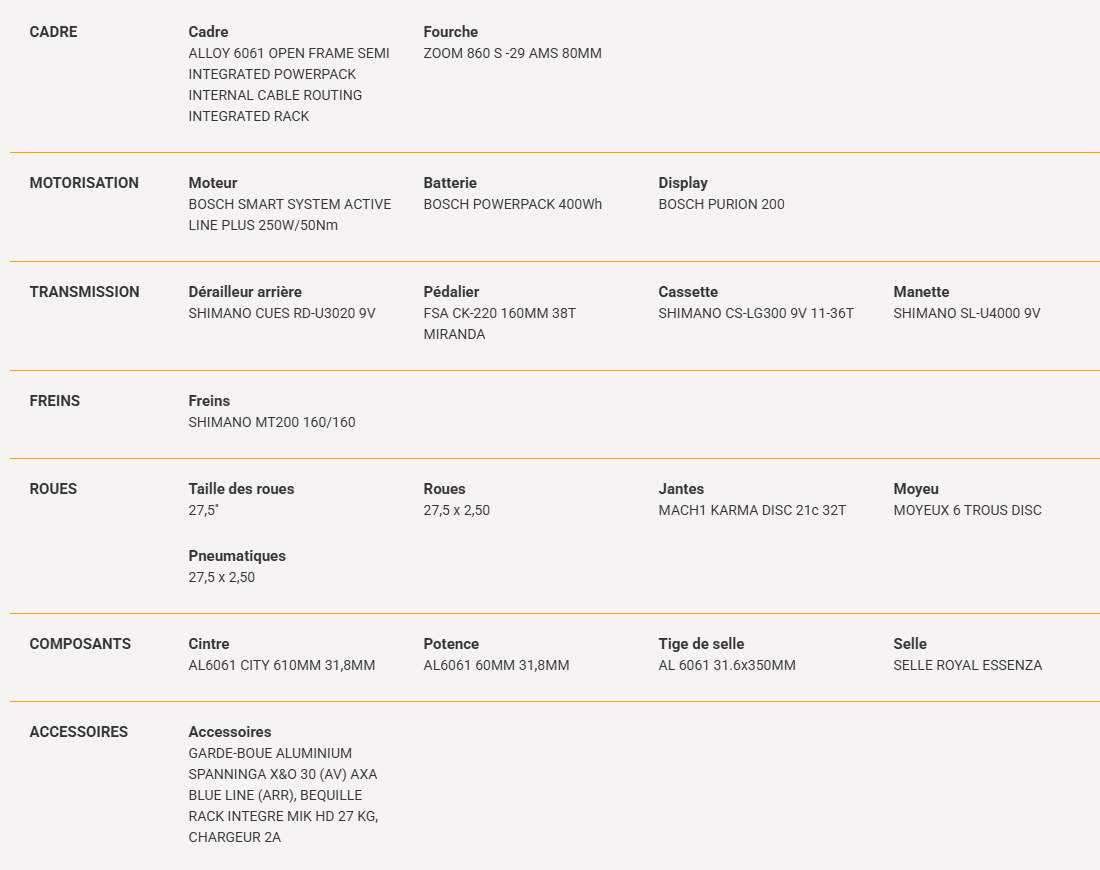Select the Jantes MACH1 KARMA DISC value
Screen dimensions: 1100x870
752,511
